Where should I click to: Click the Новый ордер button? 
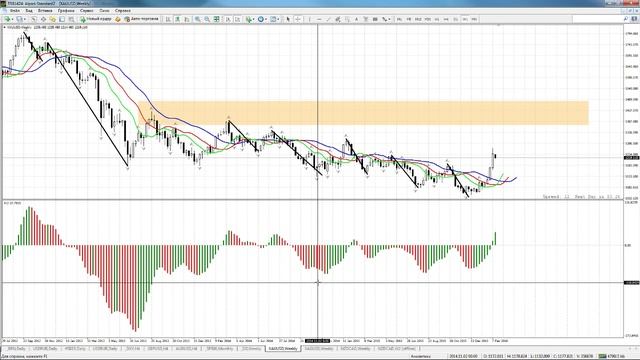pyautogui.click(x=96, y=19)
